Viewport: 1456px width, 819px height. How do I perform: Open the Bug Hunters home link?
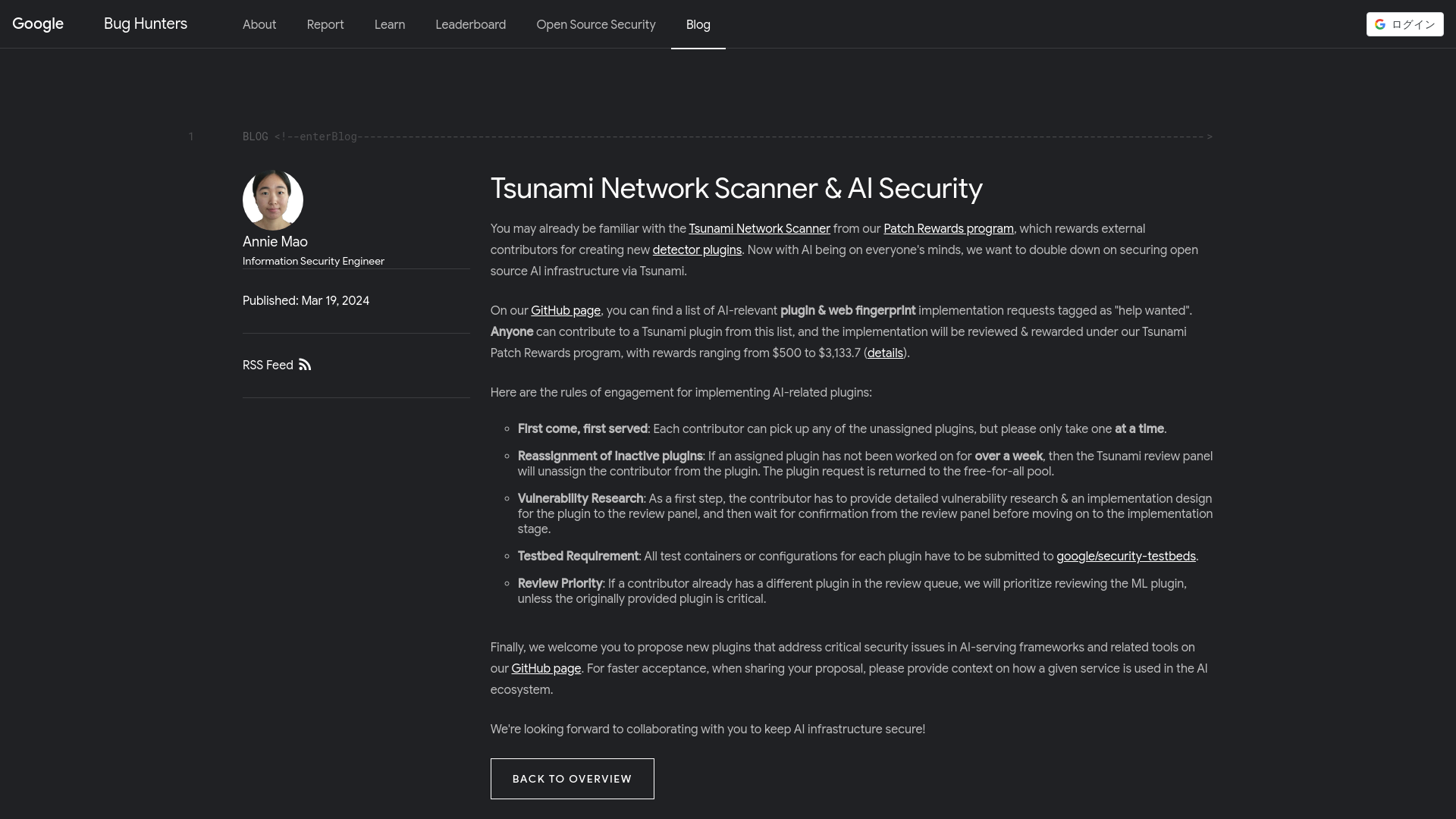[x=146, y=24]
